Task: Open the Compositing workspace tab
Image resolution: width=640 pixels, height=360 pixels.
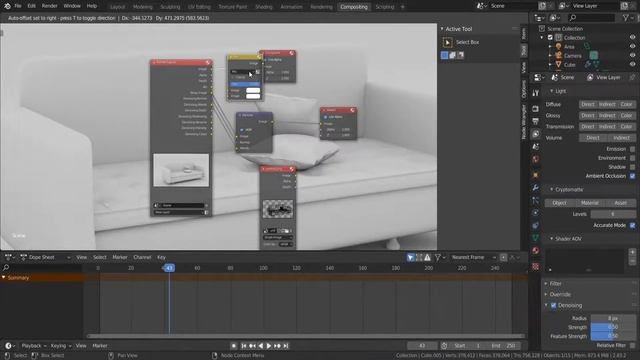Action: [354, 7]
